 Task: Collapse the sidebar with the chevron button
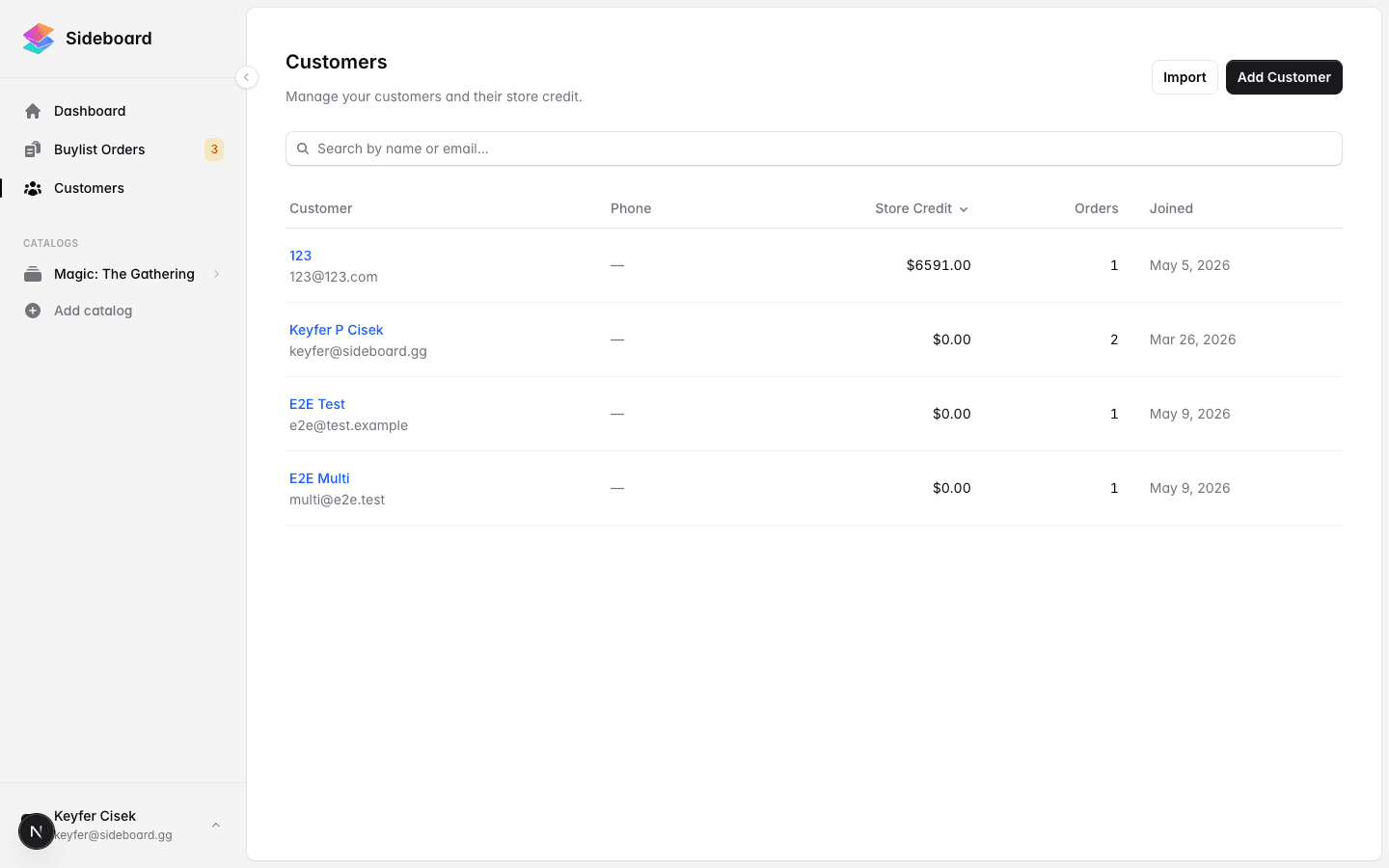point(247,77)
